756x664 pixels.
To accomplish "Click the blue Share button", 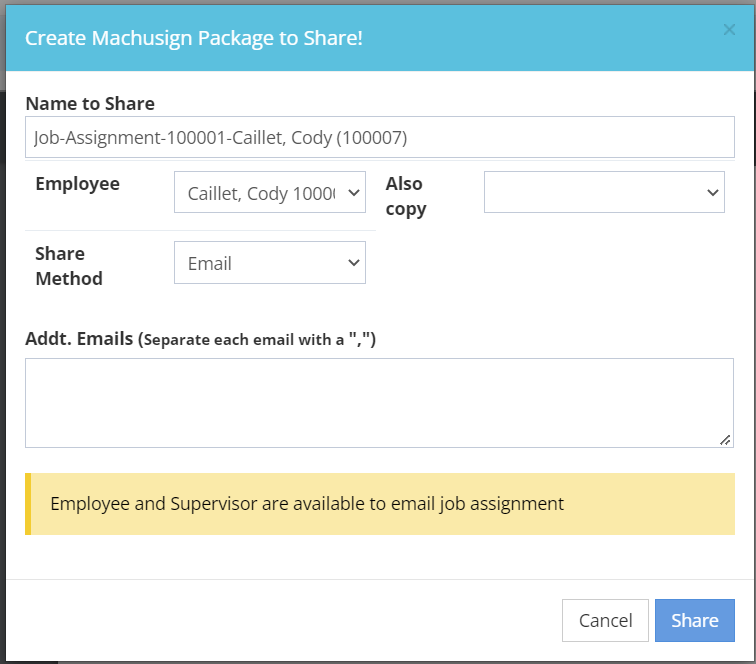I will (x=695, y=620).
